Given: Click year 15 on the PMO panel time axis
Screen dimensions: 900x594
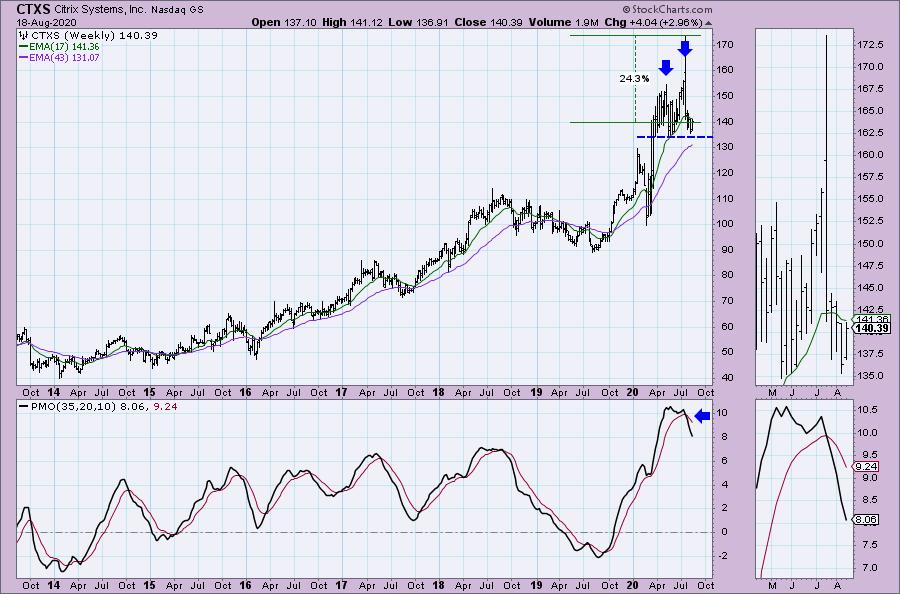Looking at the screenshot, I should (149, 585).
